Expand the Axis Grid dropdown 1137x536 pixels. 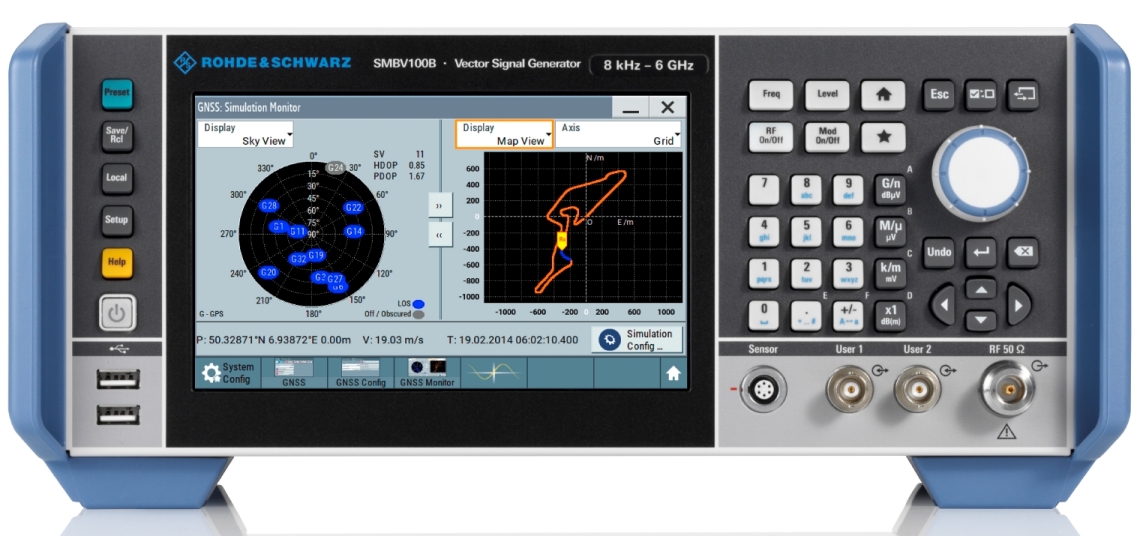click(618, 134)
